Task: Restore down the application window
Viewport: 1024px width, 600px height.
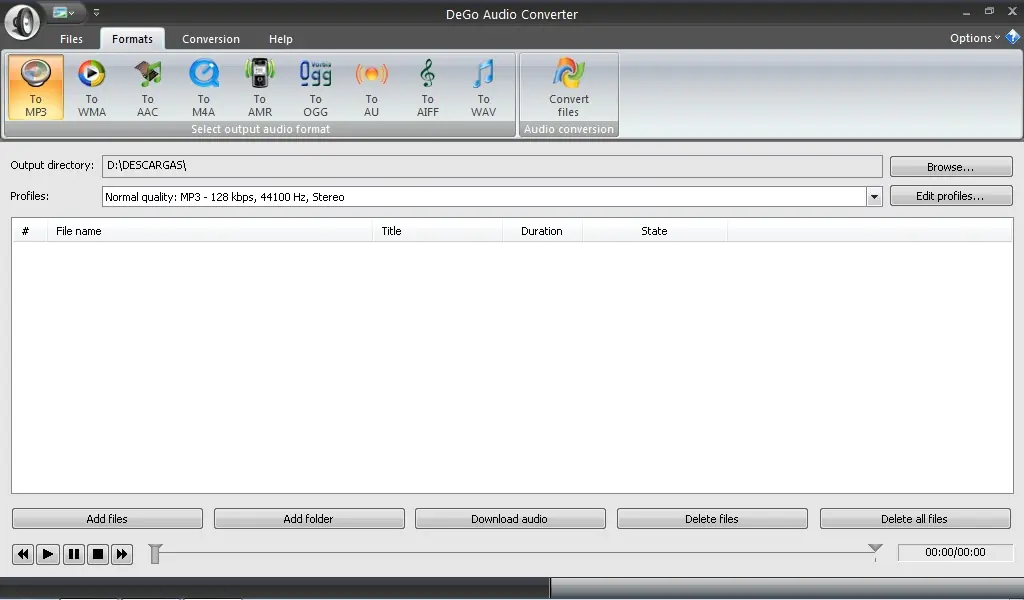Action: 989,12
